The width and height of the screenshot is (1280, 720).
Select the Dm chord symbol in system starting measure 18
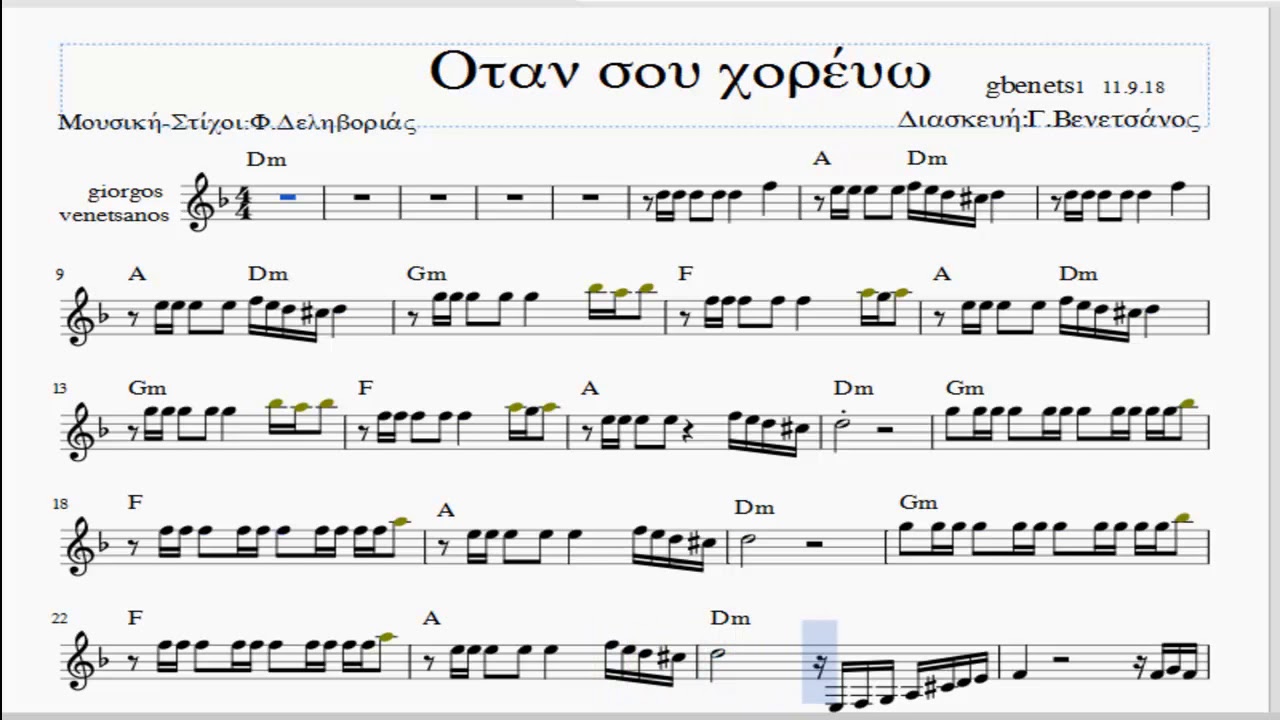pyautogui.click(x=754, y=507)
